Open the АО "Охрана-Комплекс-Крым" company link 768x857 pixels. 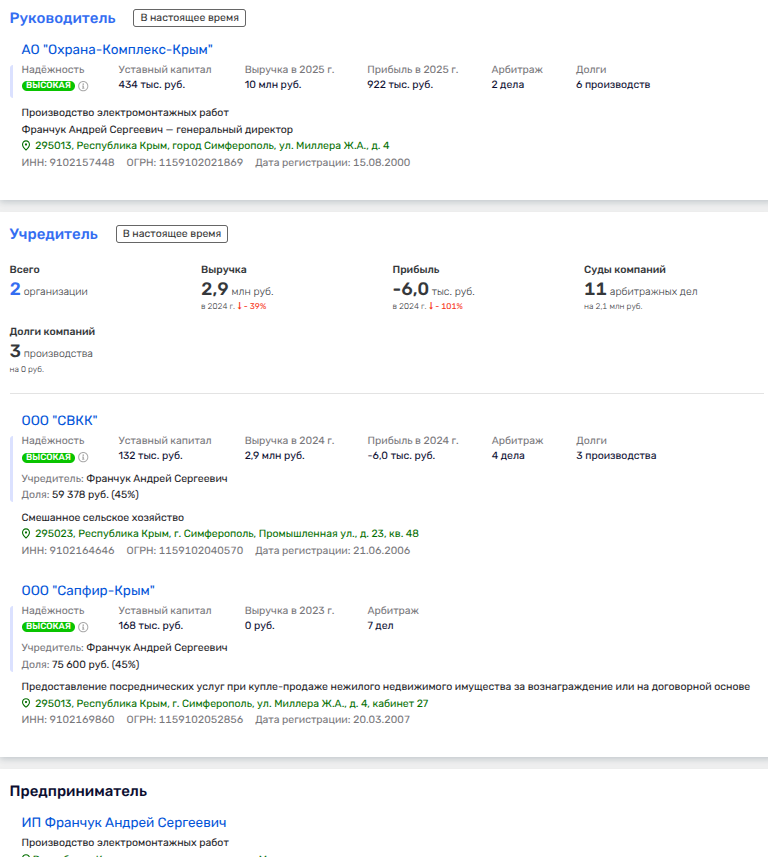[x=117, y=50]
